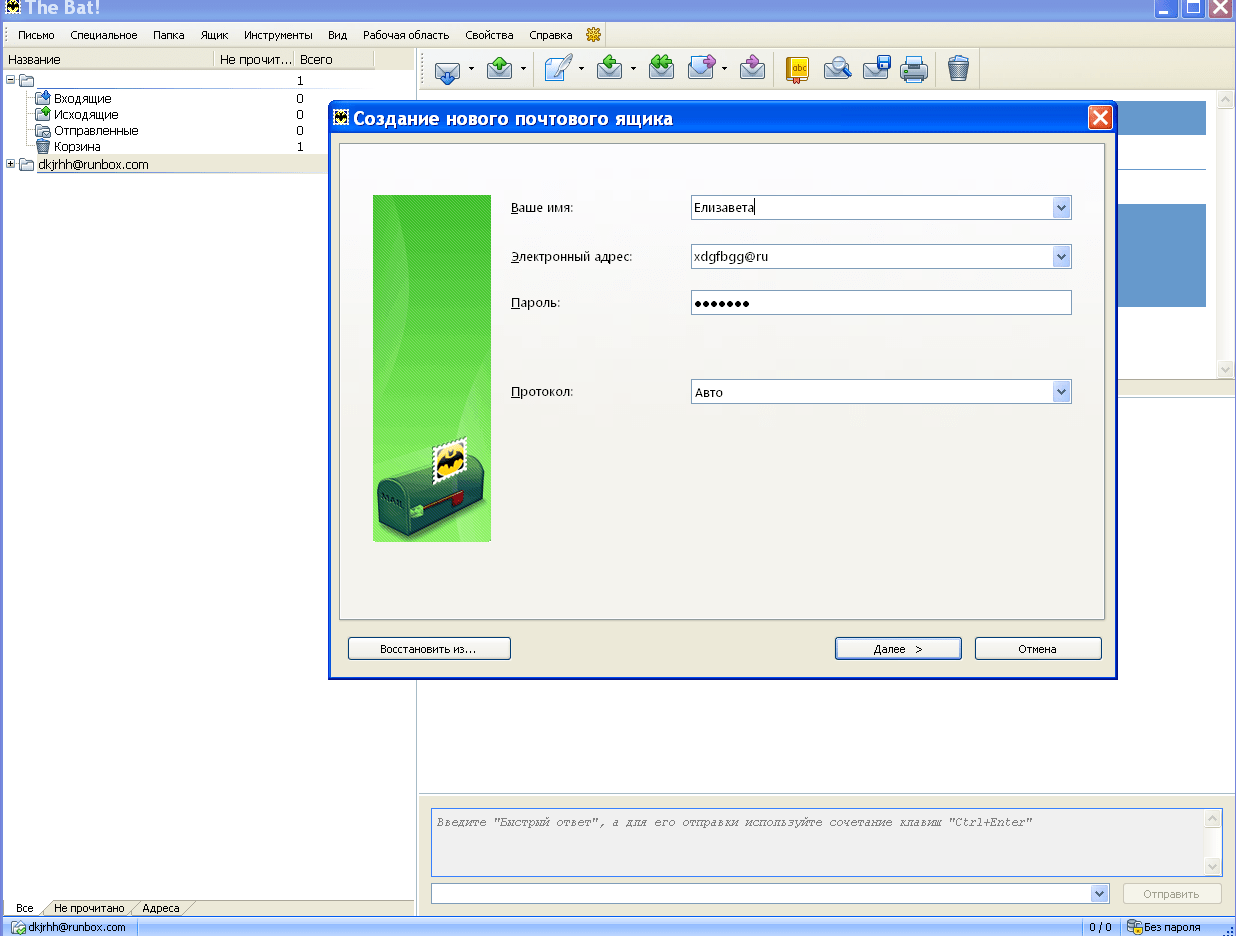Click the reply to all icon
This screenshot has height=936, width=1236.
pyautogui.click(x=661, y=69)
